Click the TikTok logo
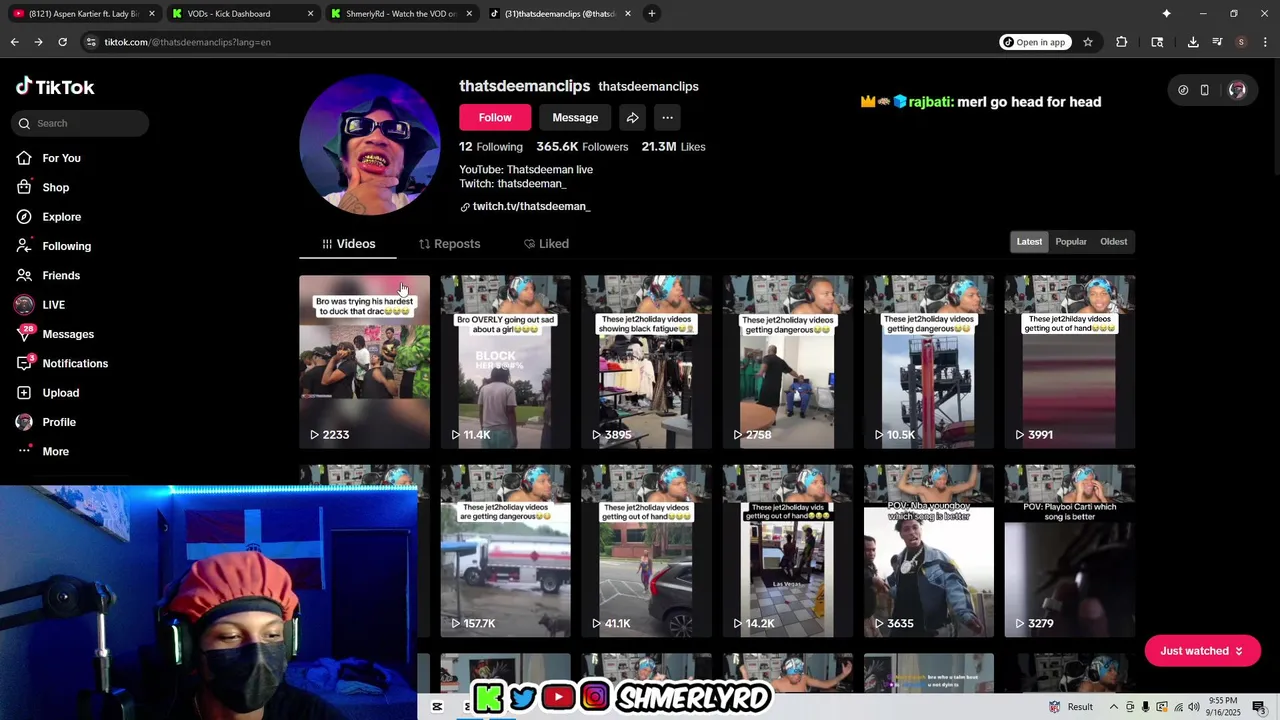The width and height of the screenshot is (1280, 720). (x=55, y=87)
